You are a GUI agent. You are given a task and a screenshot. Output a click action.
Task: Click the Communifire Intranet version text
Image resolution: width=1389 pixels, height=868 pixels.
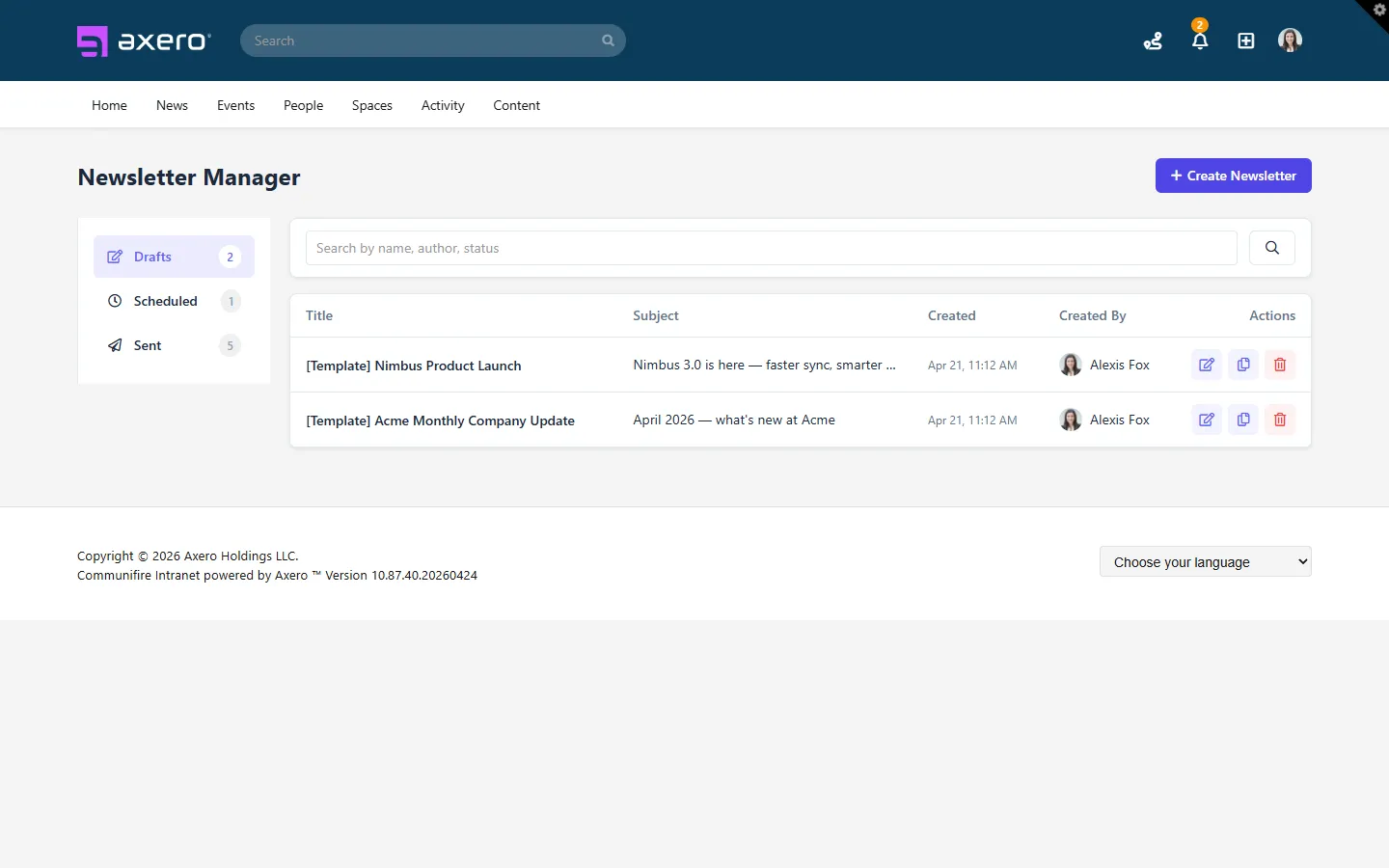point(277,575)
